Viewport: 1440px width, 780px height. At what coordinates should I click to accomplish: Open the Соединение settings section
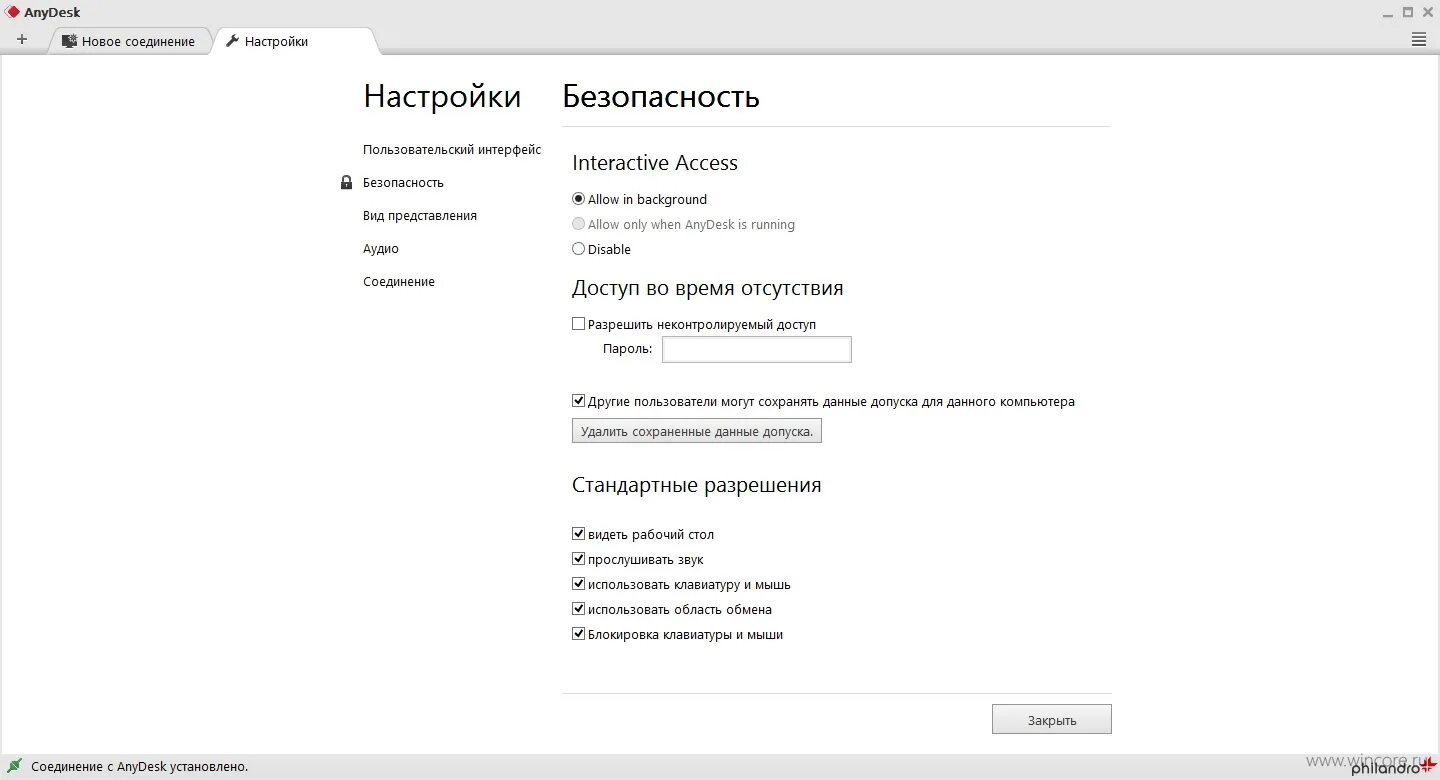tap(399, 281)
